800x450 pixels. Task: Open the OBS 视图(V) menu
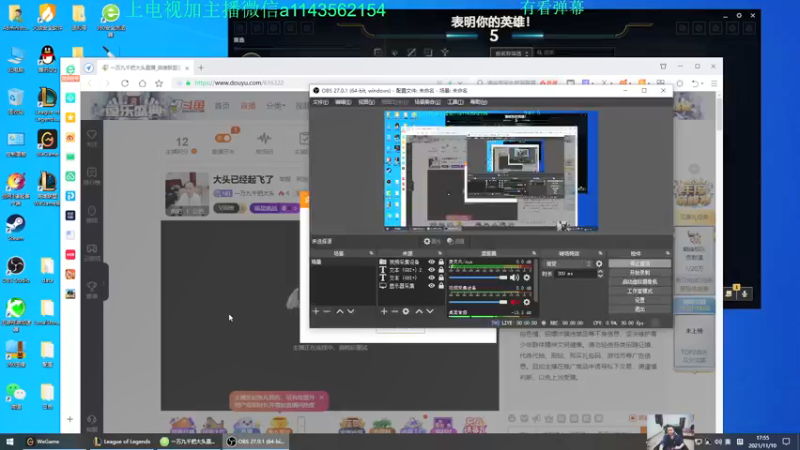click(x=366, y=102)
